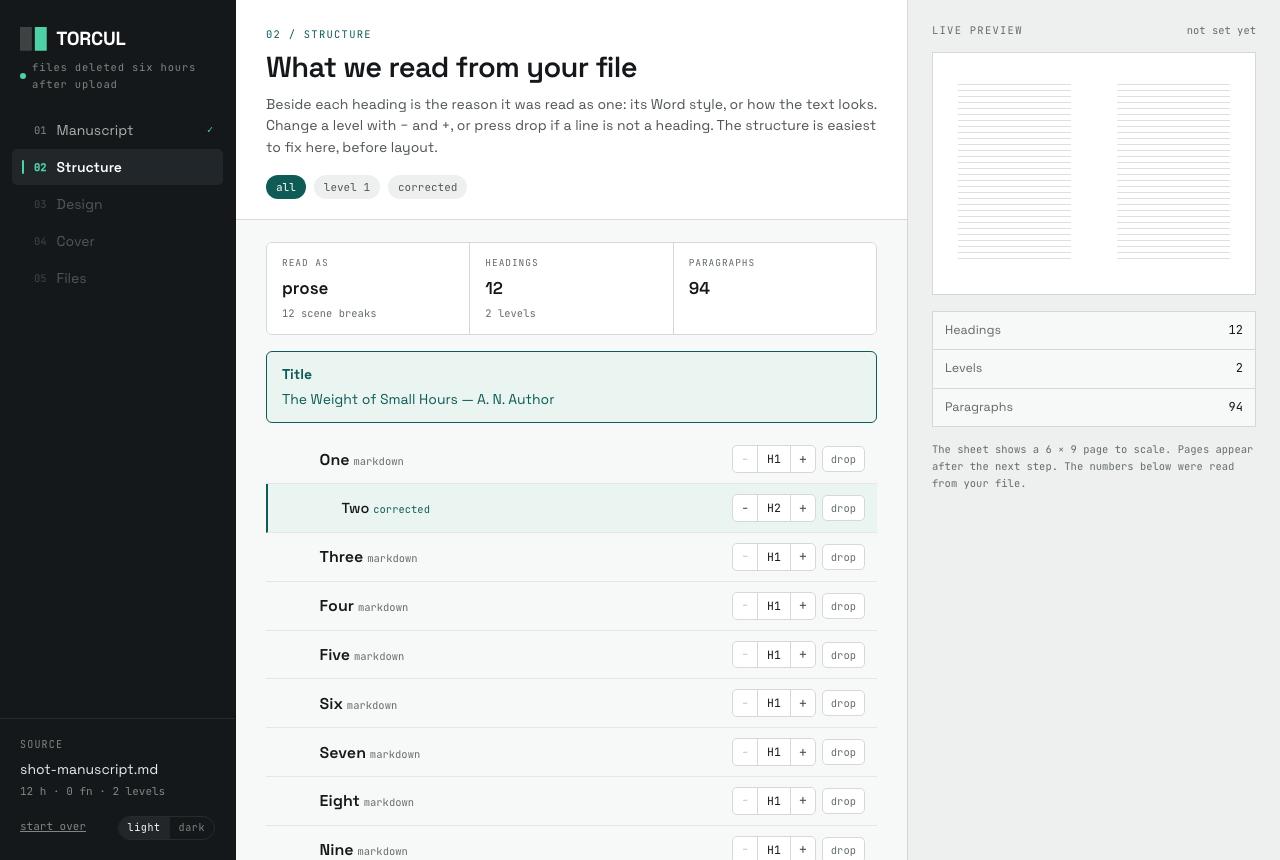Switch theme to dark

point(192,827)
